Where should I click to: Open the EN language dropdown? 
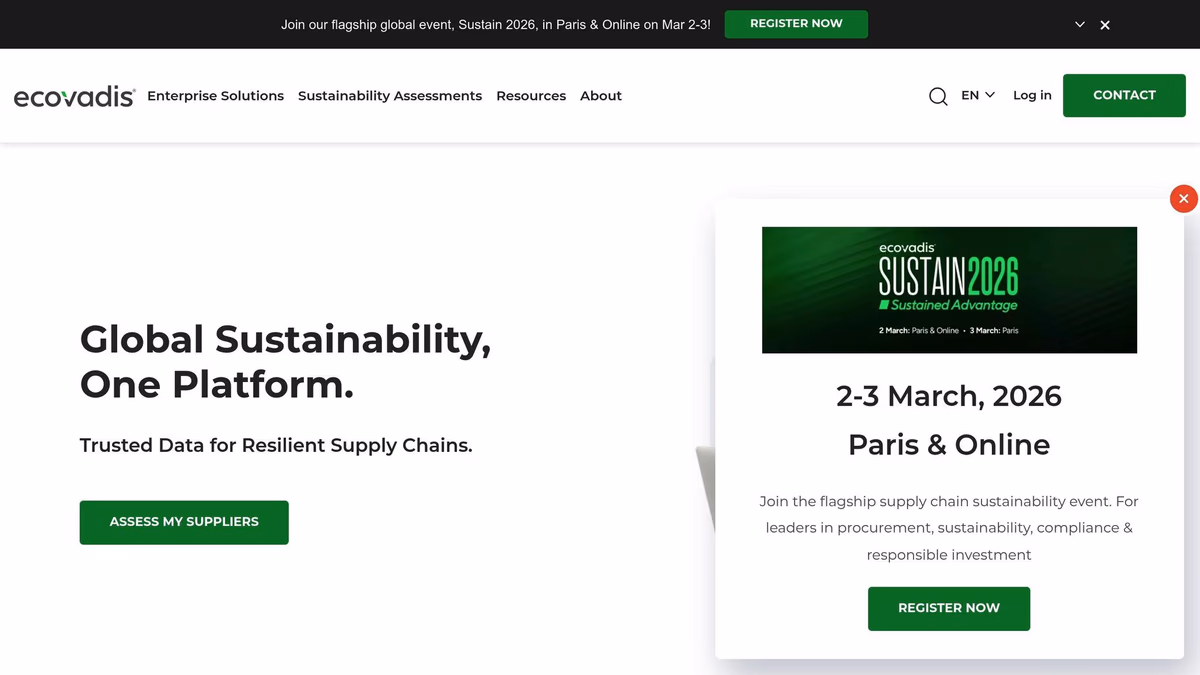click(x=977, y=95)
